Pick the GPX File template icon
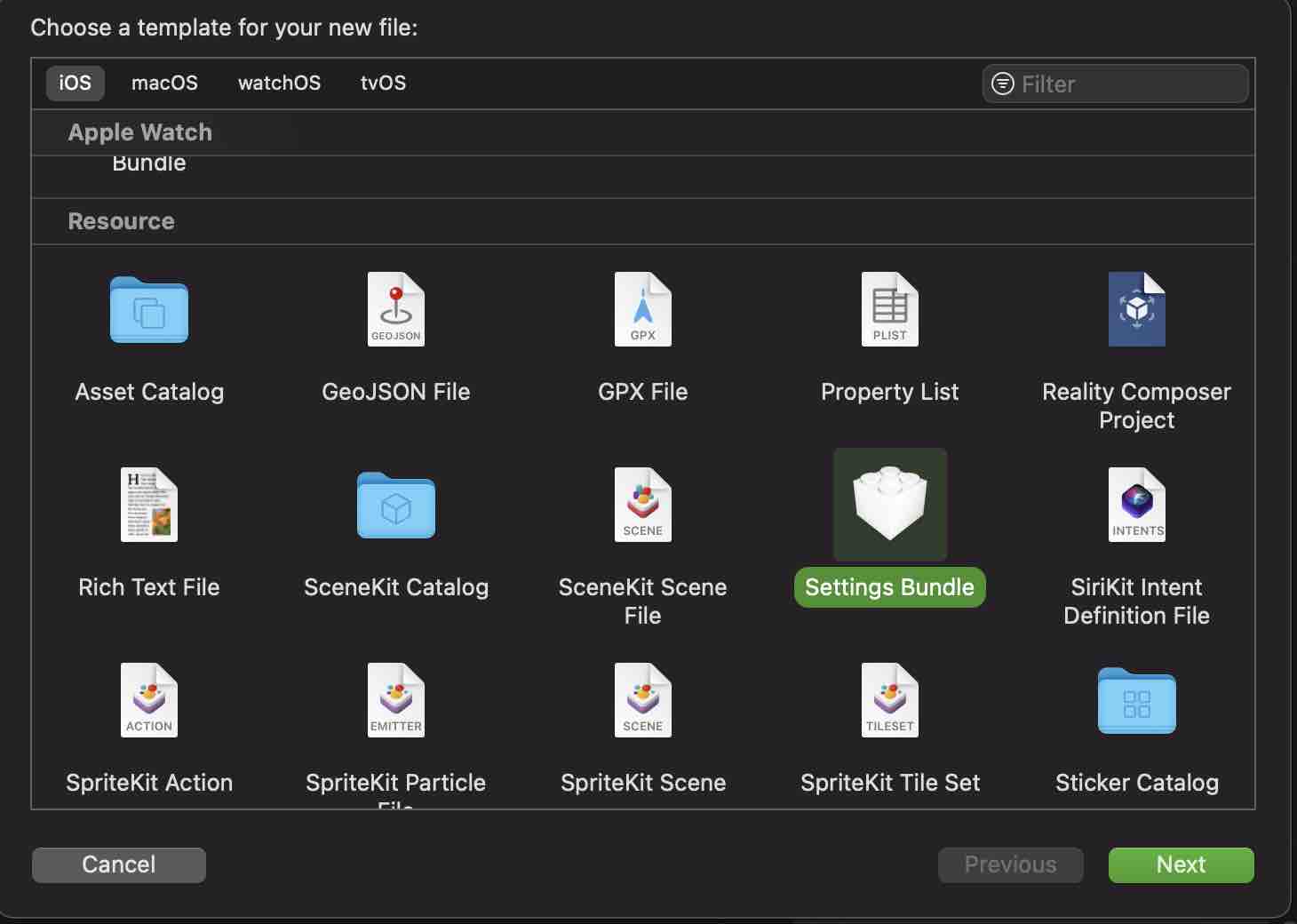Image resolution: width=1297 pixels, height=924 pixels. click(643, 309)
